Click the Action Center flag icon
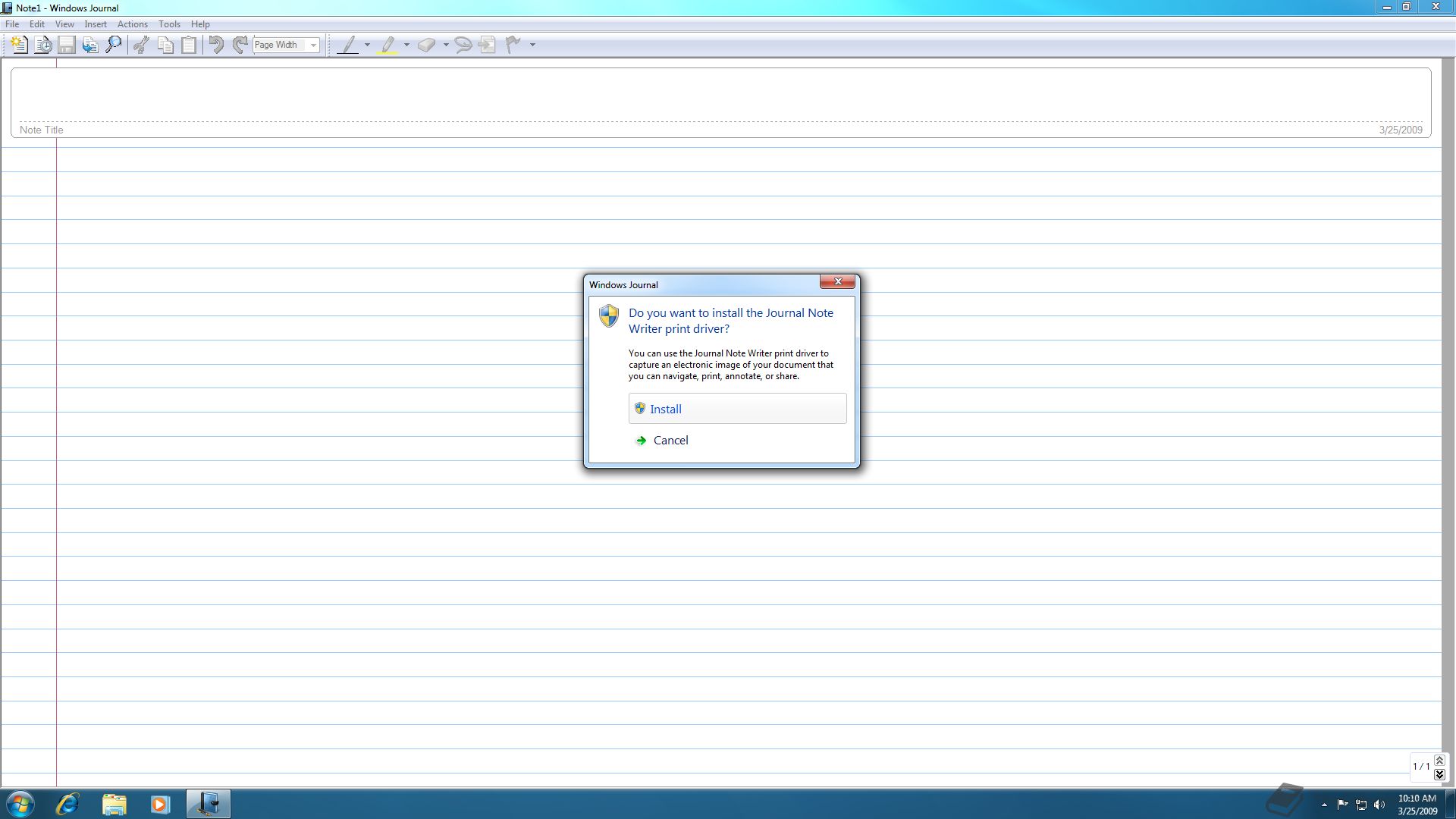Screen dimensions: 1456x819 [x=1342, y=805]
